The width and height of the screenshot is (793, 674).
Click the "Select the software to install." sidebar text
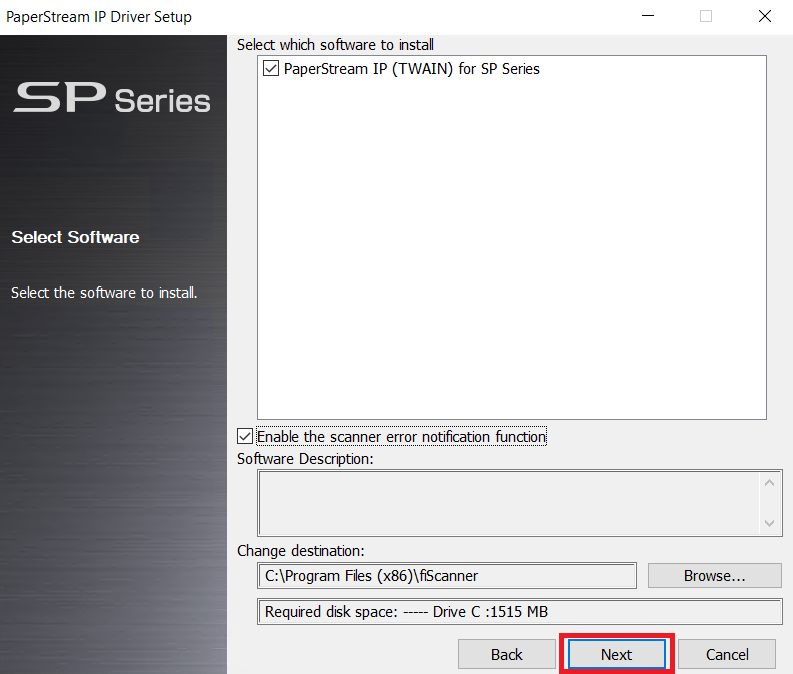click(104, 293)
